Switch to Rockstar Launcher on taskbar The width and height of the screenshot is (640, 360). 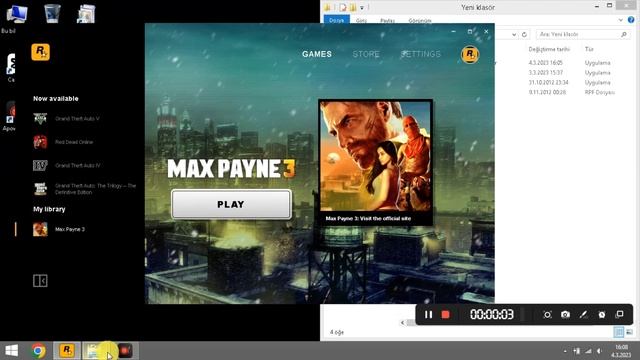(x=67, y=351)
